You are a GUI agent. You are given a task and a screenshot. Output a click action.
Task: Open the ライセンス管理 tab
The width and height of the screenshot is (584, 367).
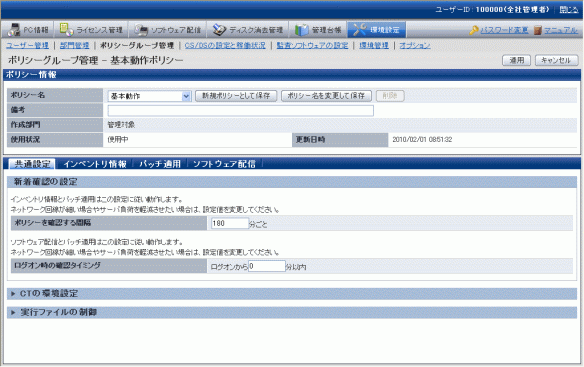pyautogui.click(x=92, y=29)
